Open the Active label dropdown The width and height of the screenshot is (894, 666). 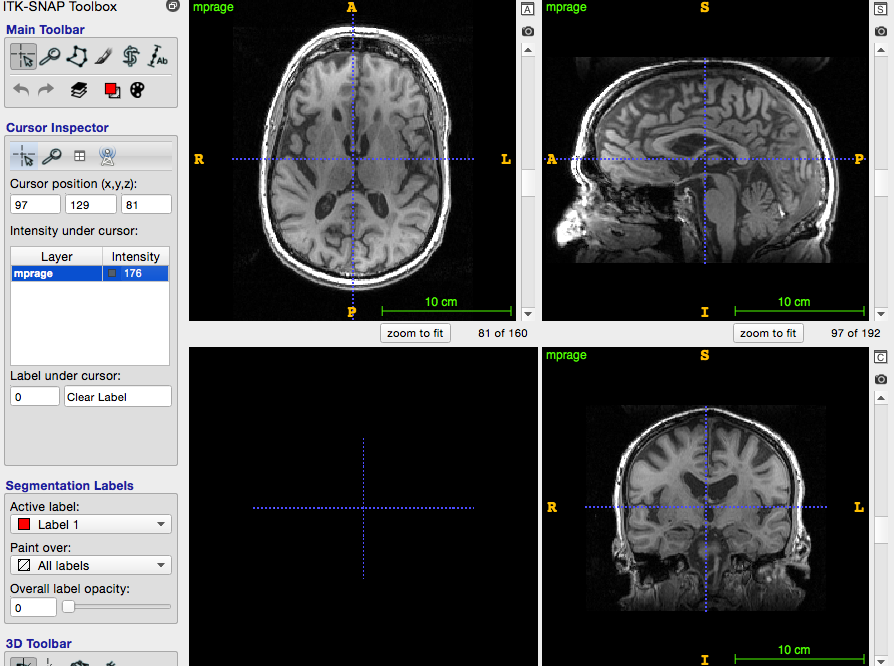tap(91, 524)
